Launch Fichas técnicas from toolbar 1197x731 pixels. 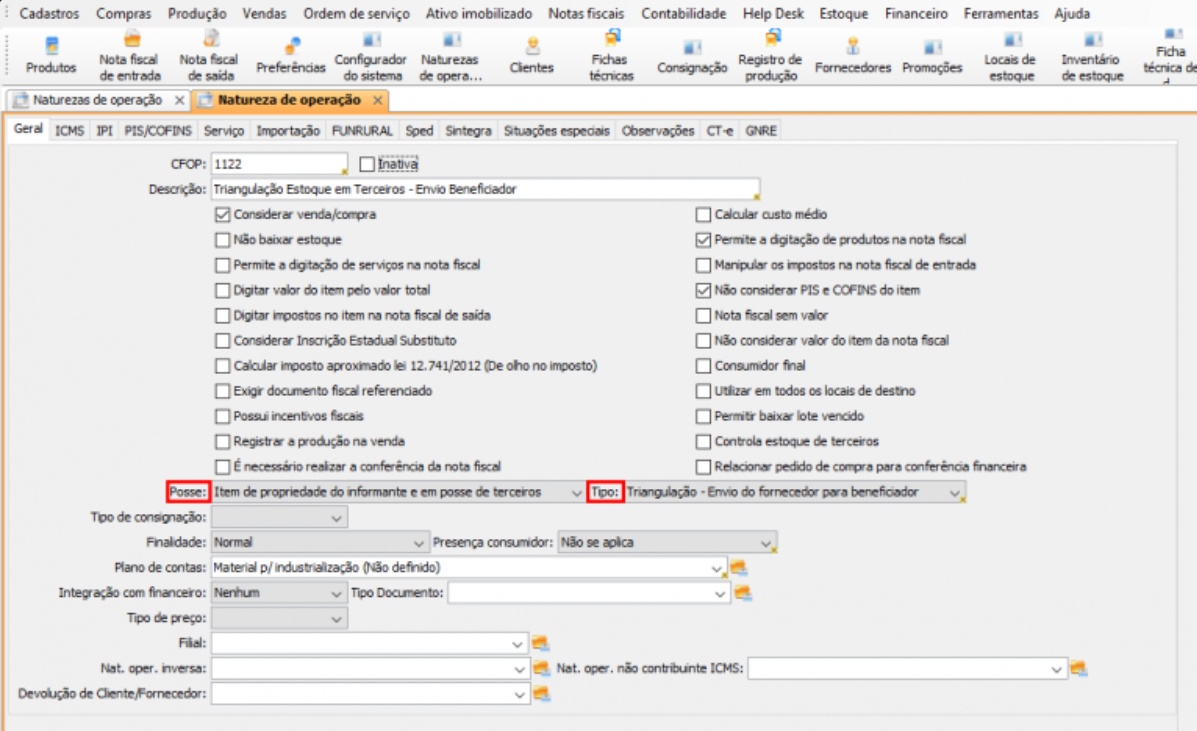coord(611,56)
